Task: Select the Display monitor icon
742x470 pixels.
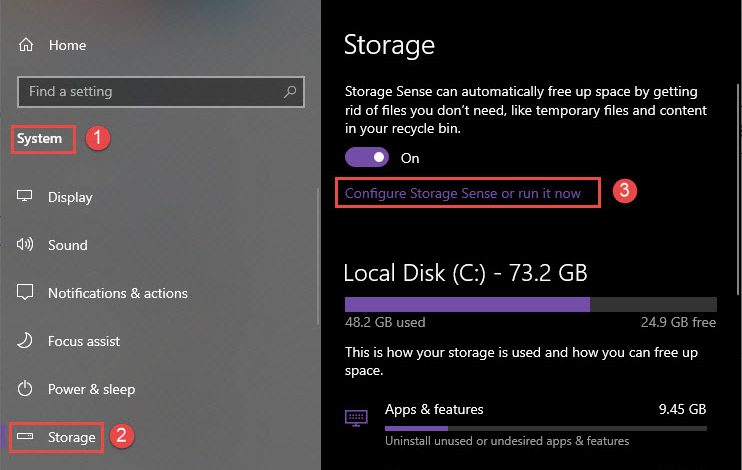Action: (25, 196)
